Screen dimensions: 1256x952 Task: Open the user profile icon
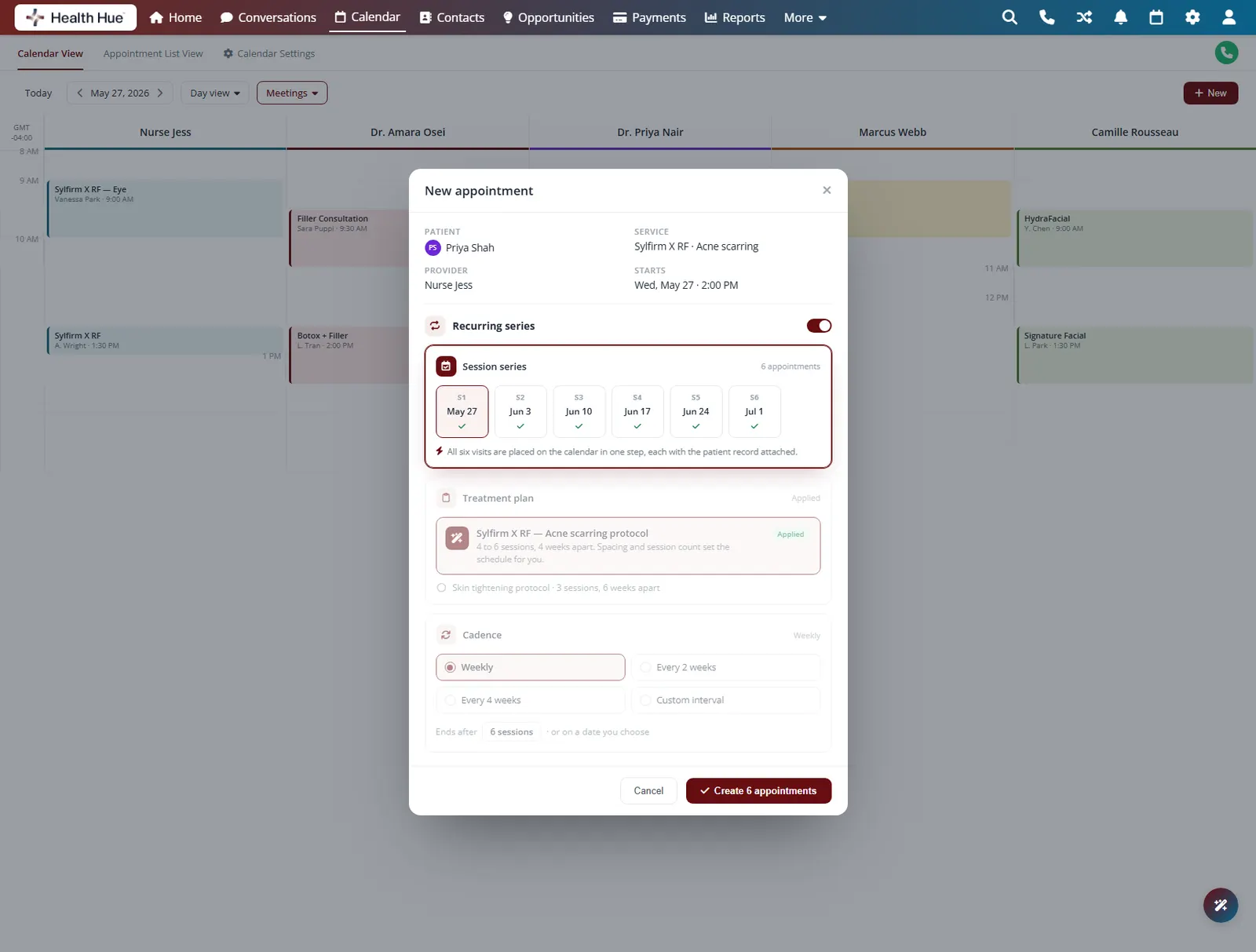click(x=1229, y=17)
